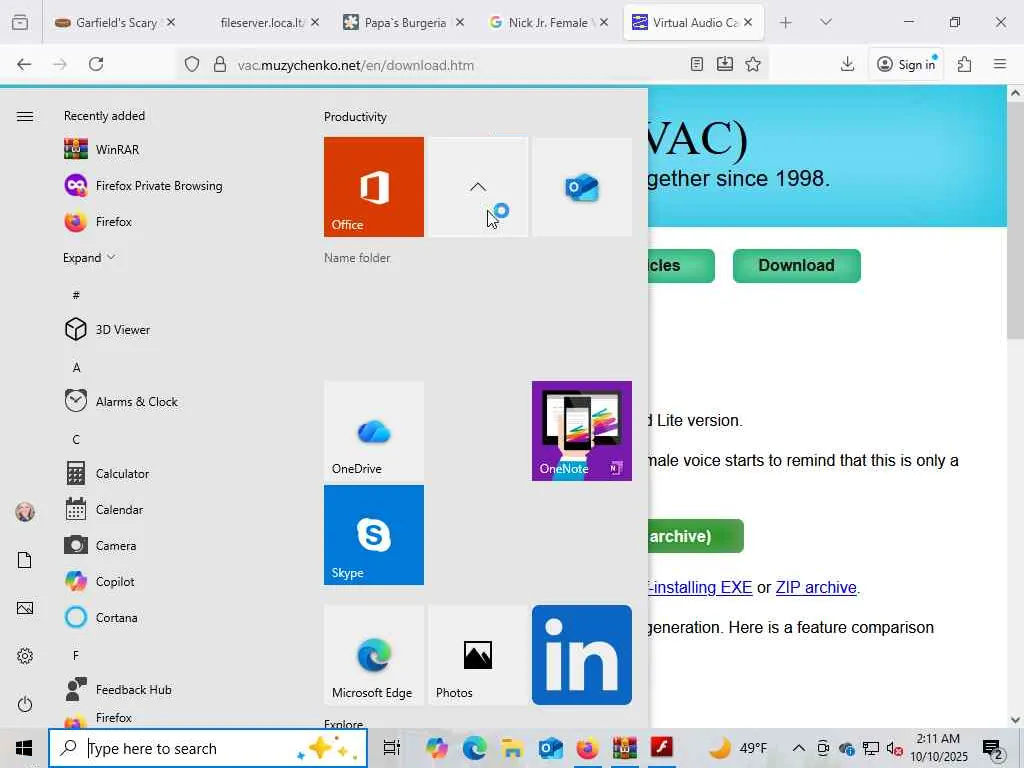Open Cortana
Viewport: 1024px width, 768px height.
(101, 617)
